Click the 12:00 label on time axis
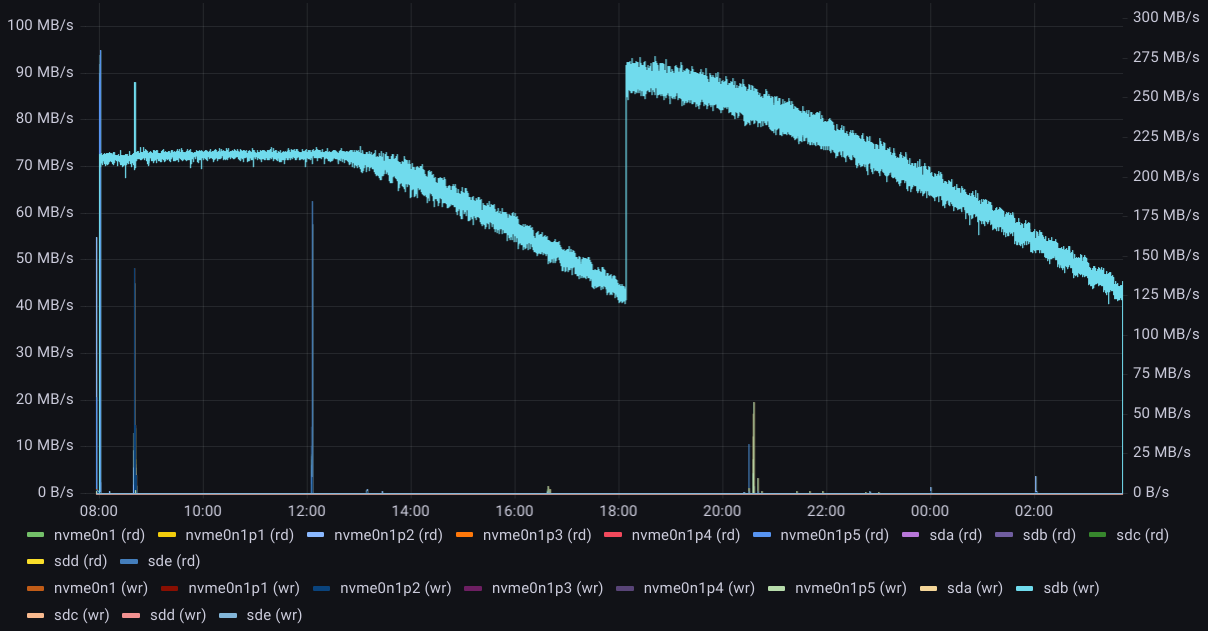This screenshot has width=1208, height=631. point(307,510)
